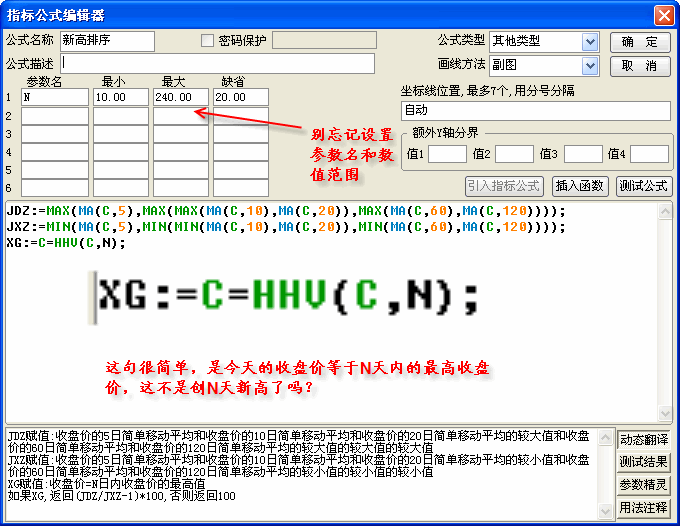Click the JXZ formula line in editor

pyautogui.click(x=286, y=227)
